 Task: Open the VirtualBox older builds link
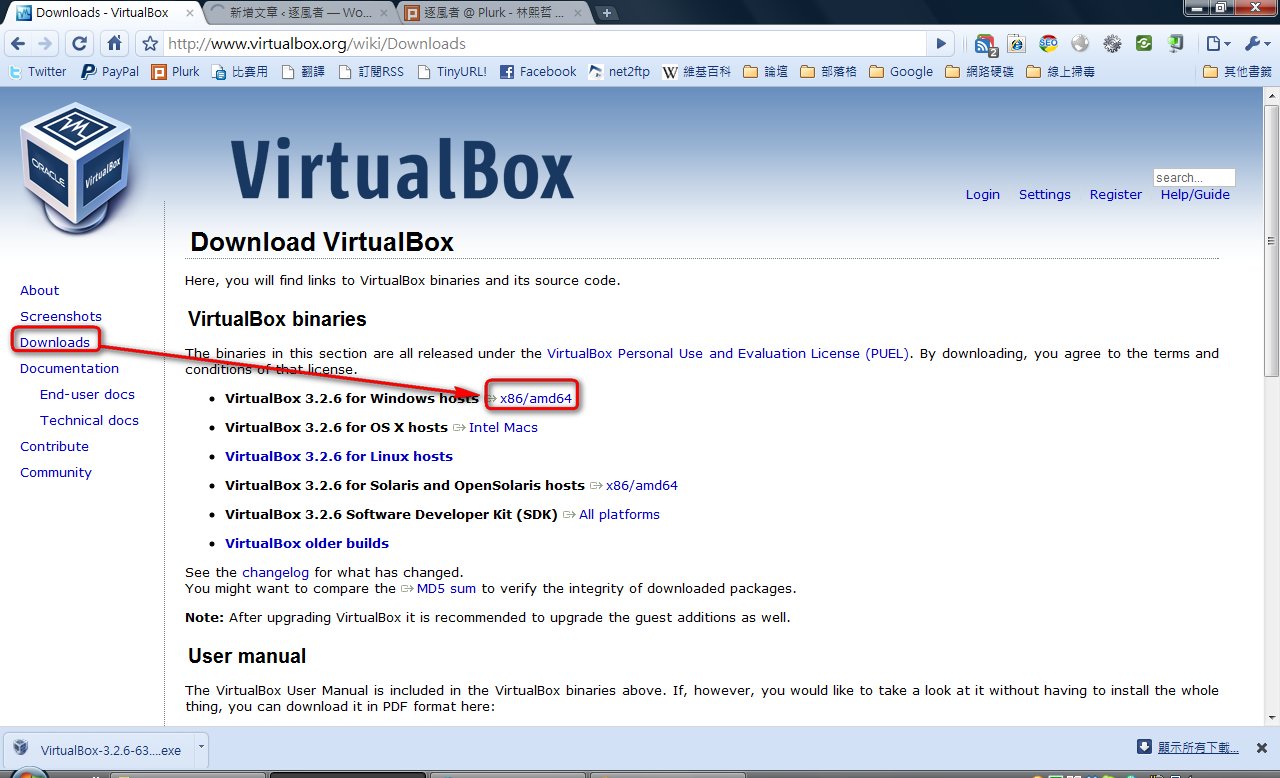pos(307,543)
